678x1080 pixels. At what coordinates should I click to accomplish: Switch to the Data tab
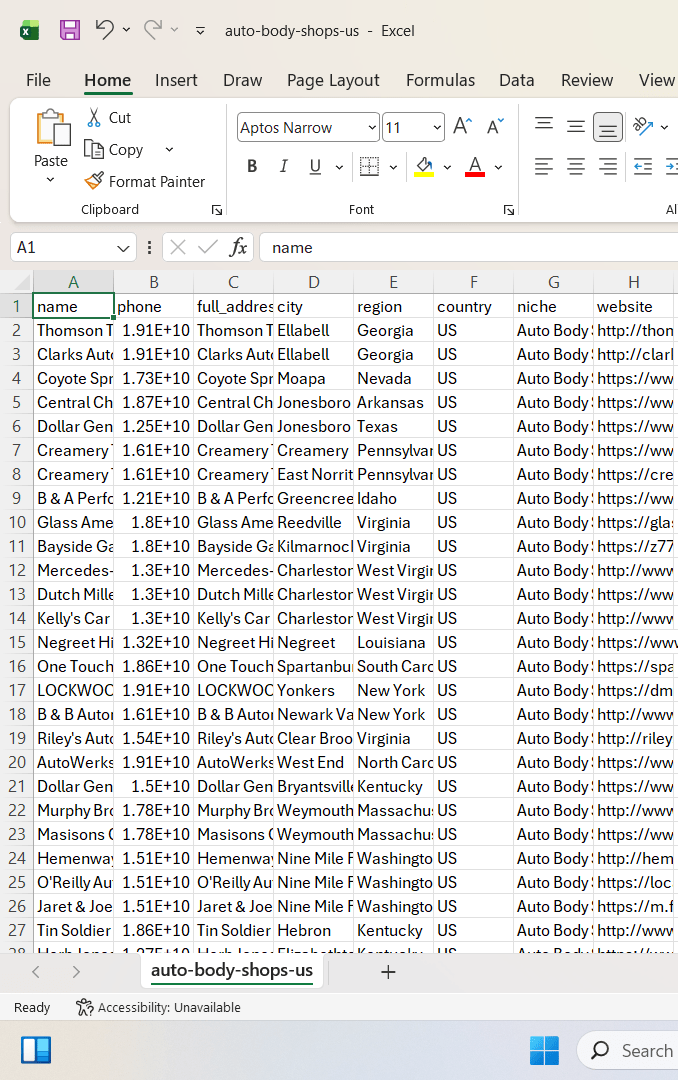[517, 80]
